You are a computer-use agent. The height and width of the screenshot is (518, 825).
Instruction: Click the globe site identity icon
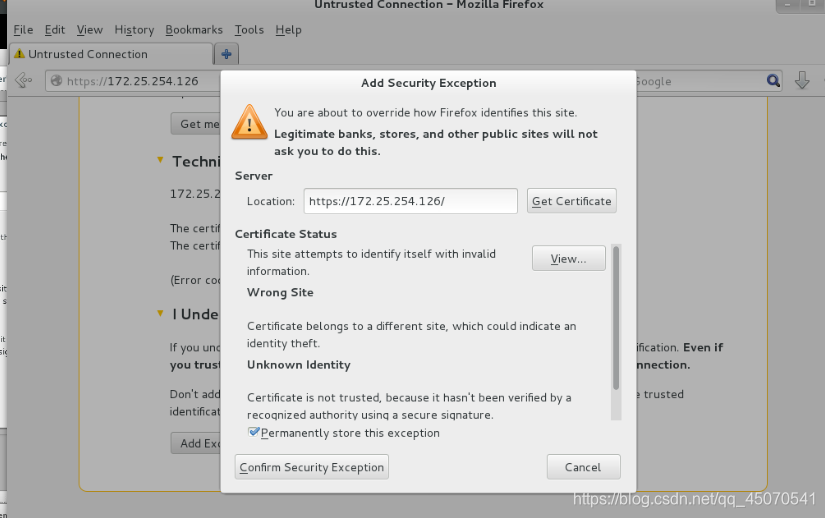[56, 80]
